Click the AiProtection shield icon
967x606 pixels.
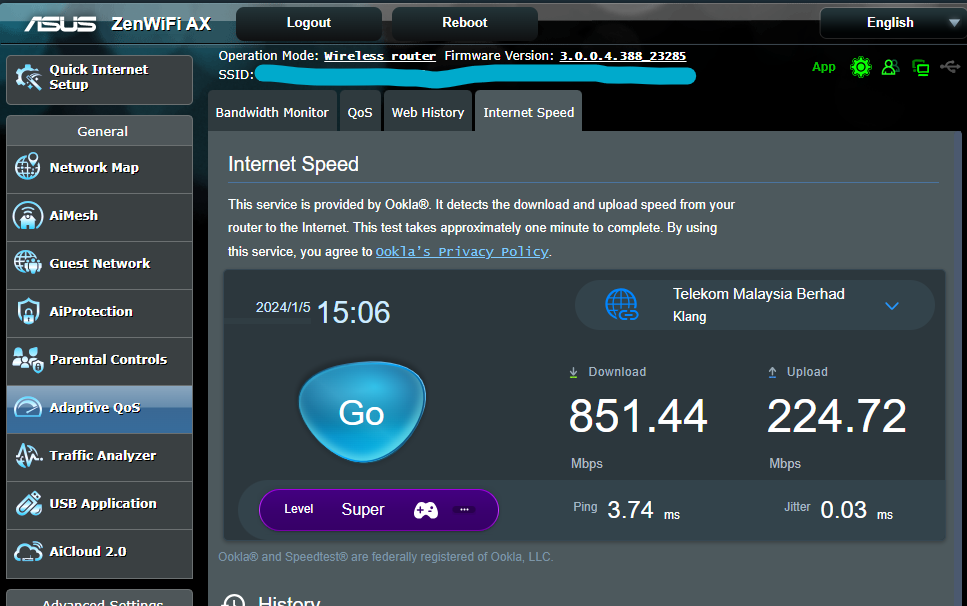click(28, 311)
